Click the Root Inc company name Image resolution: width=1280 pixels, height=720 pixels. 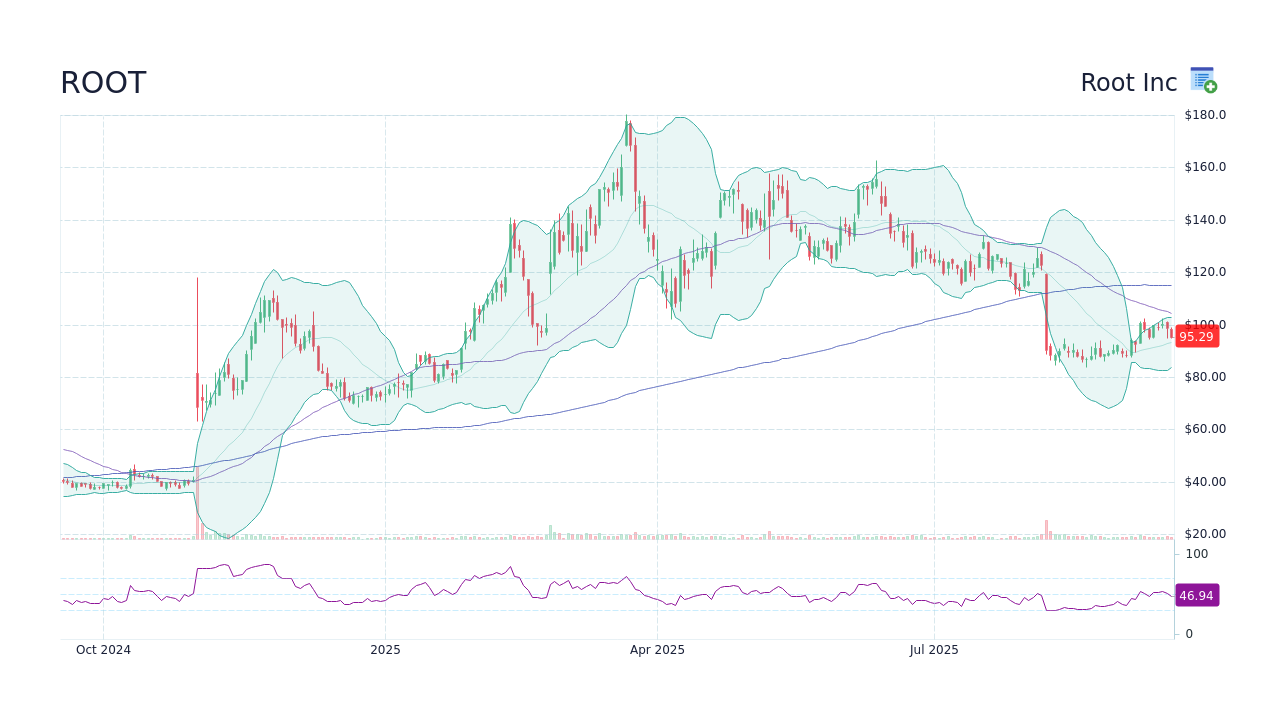[x=1128, y=82]
